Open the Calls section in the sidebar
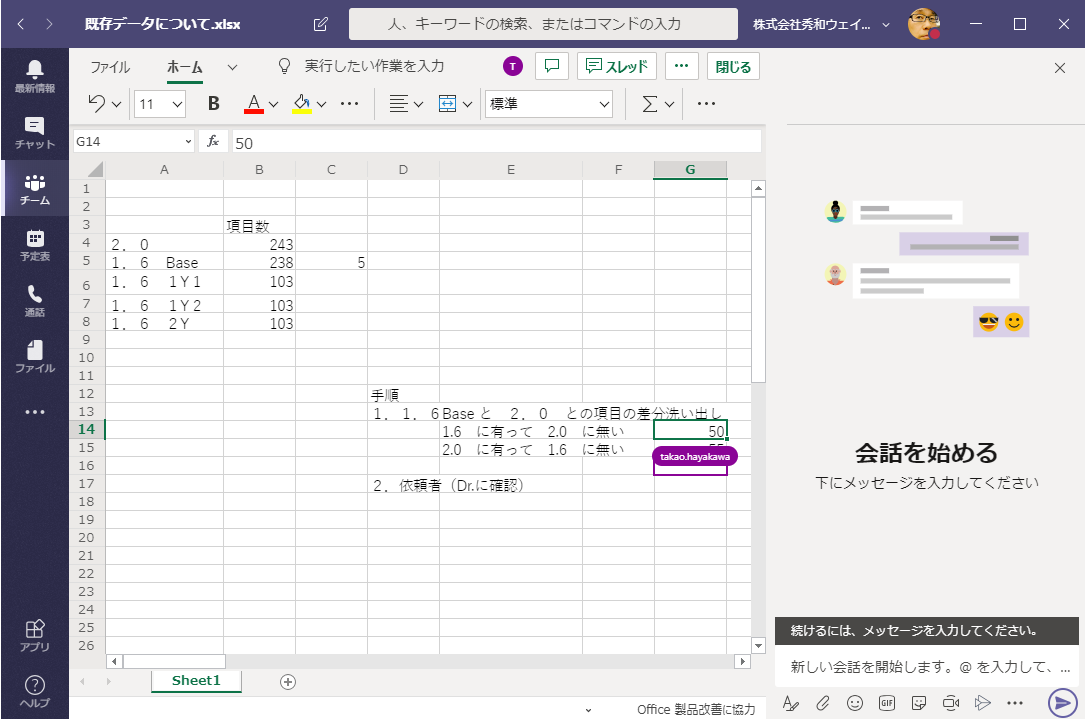The height and width of the screenshot is (719, 1085). (x=34, y=298)
